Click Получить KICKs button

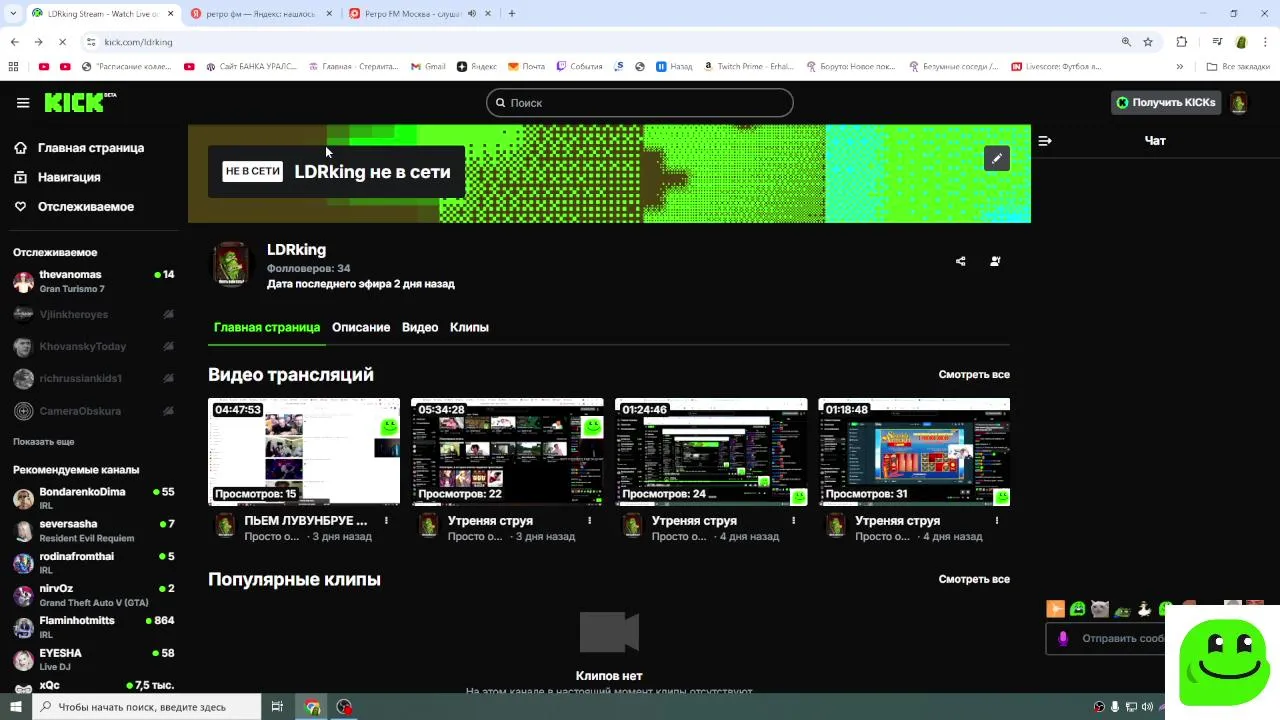1166,102
